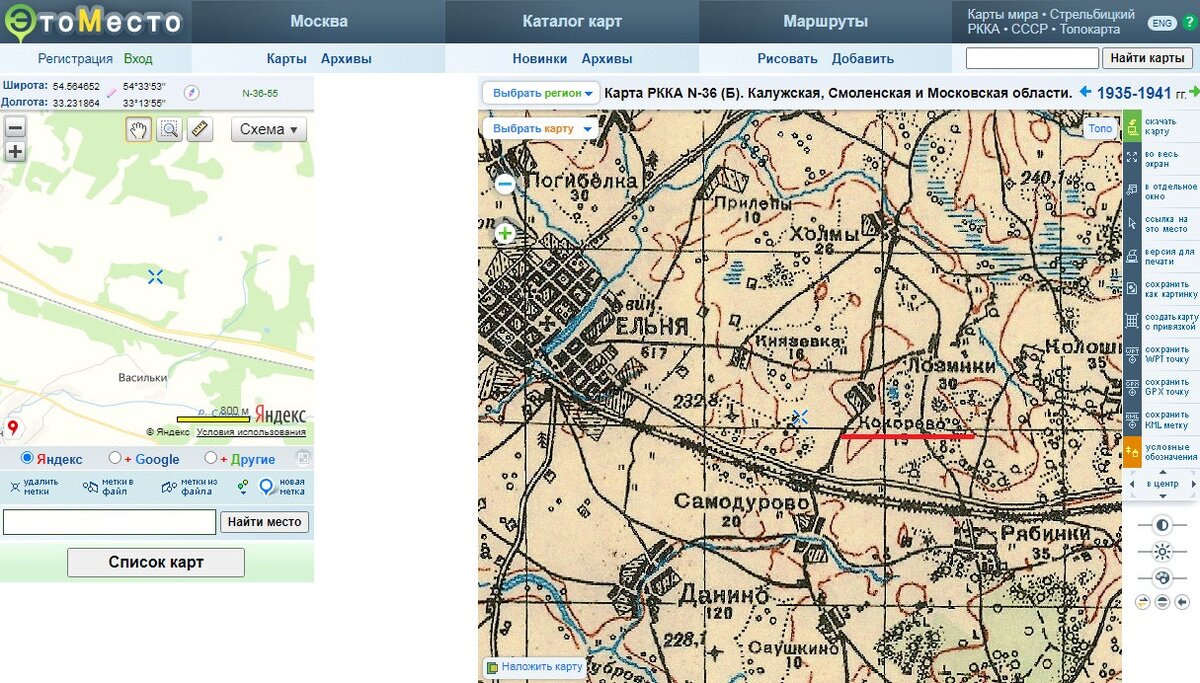Click the place search input field
Screen dimensions: 1200x683
click(x=109, y=522)
